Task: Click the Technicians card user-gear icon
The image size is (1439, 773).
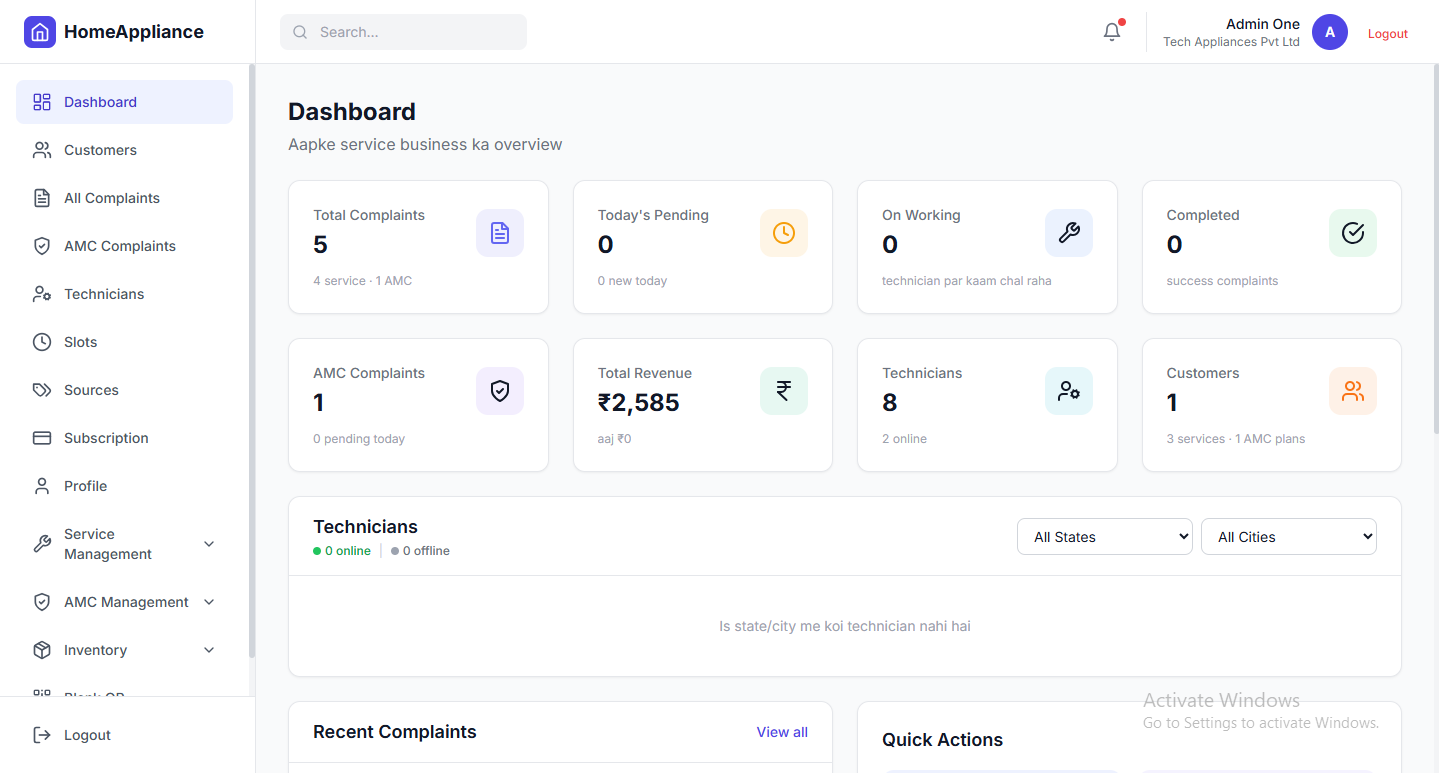Action: click(1069, 391)
